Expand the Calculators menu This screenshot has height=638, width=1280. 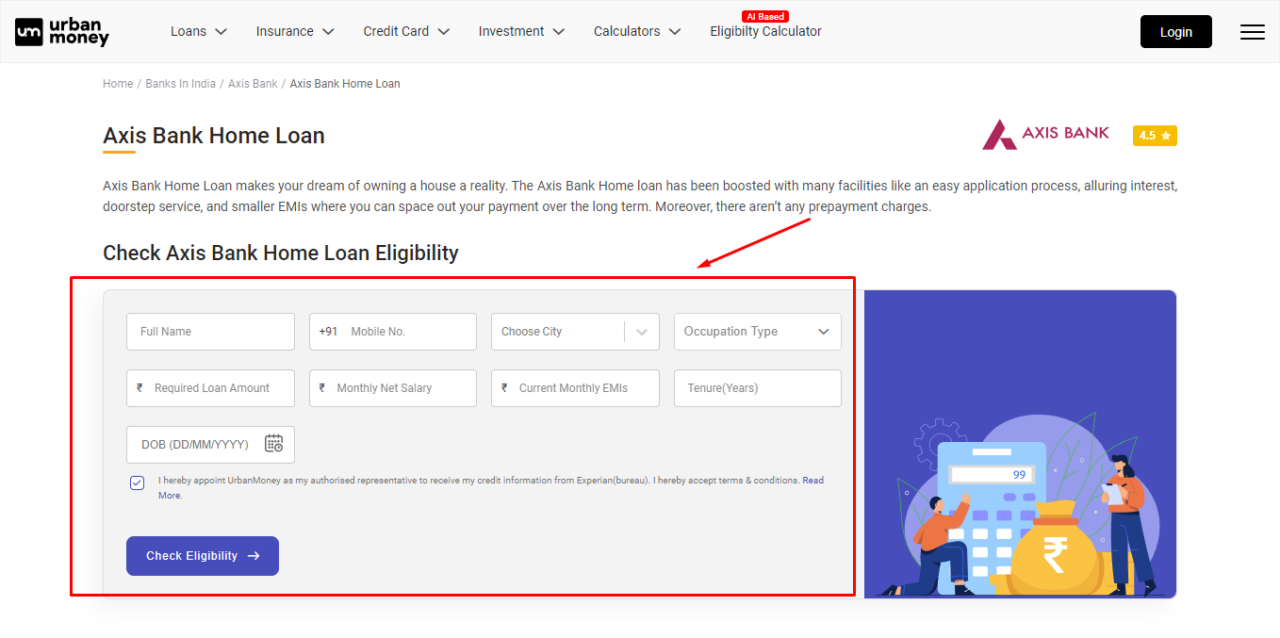[637, 31]
